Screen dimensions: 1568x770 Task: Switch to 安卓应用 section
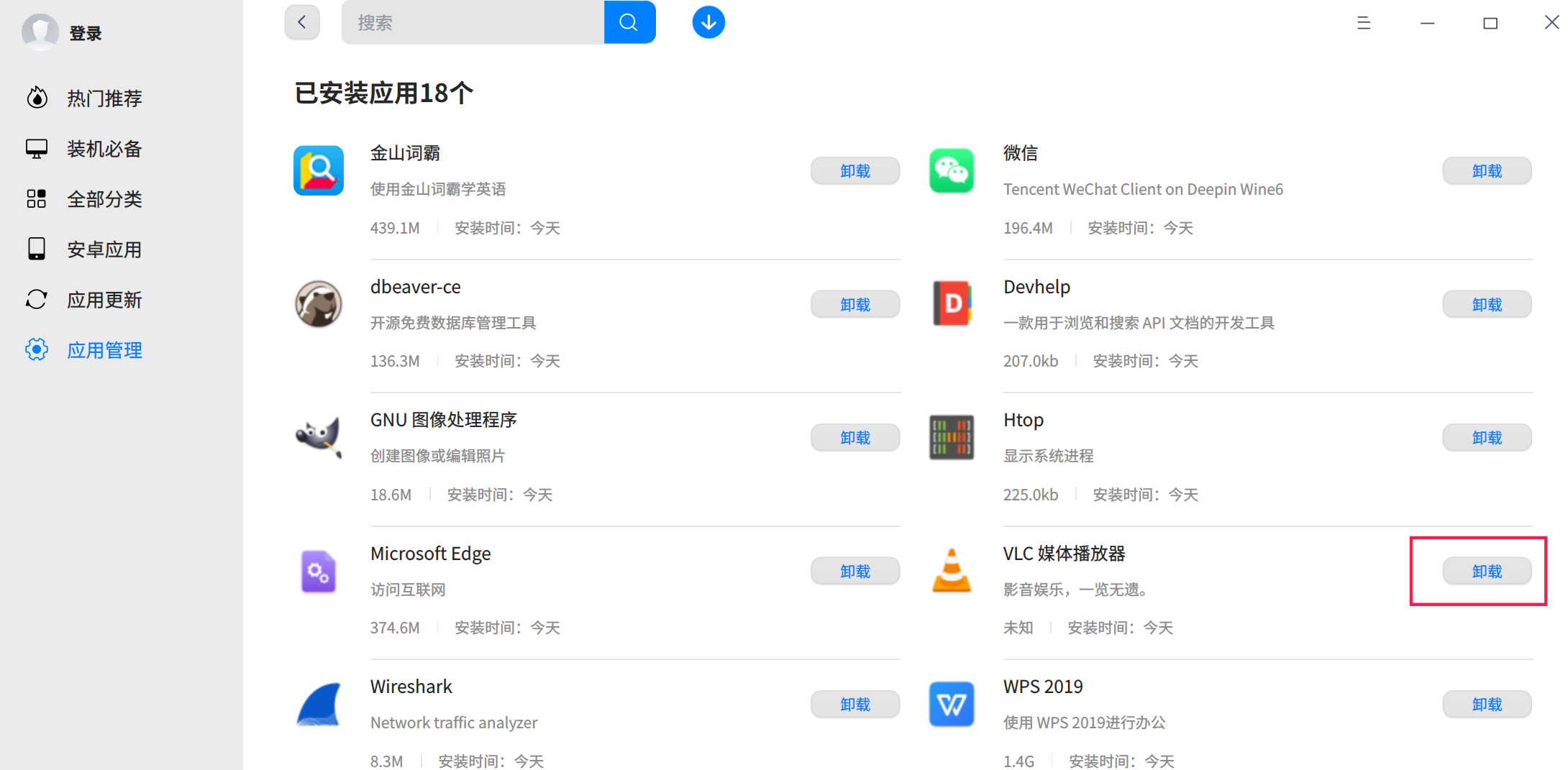coord(104,249)
